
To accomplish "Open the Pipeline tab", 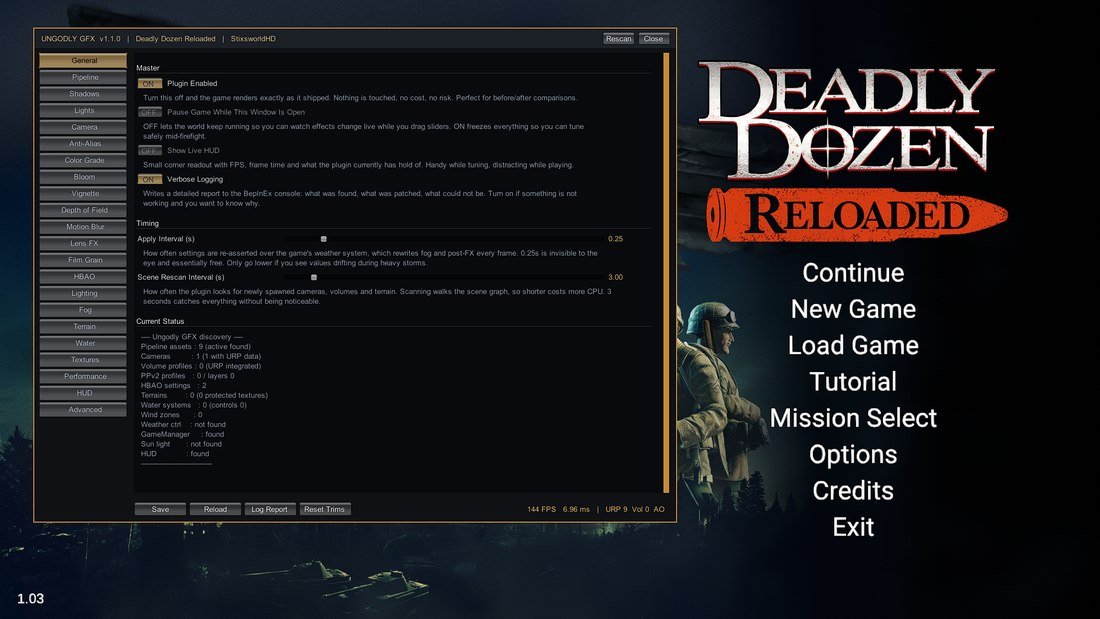I will click(x=83, y=77).
